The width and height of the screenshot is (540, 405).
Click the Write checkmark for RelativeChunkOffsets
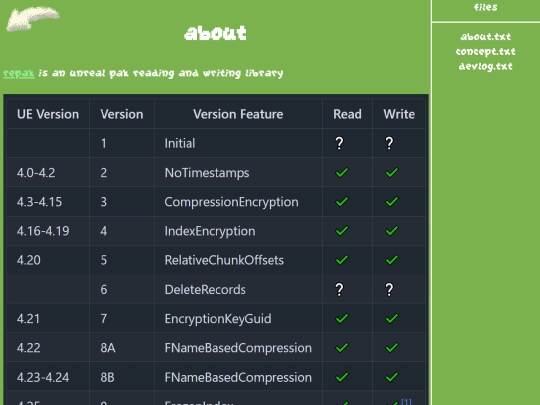tap(392, 260)
